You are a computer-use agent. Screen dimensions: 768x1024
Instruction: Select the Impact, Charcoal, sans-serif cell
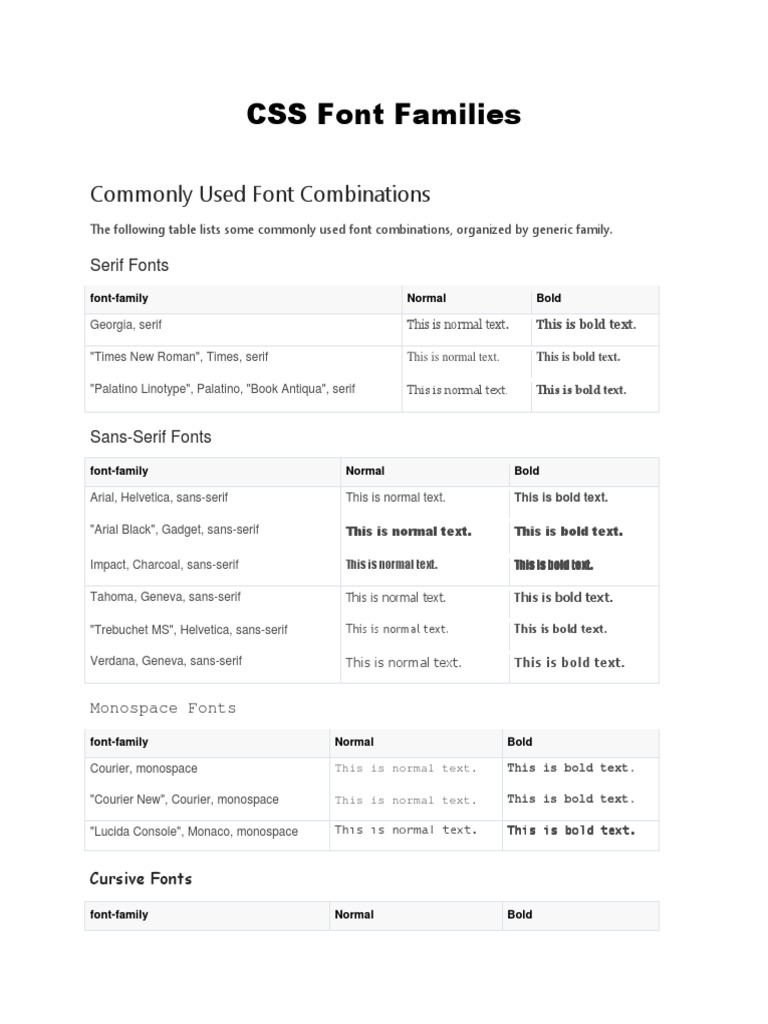point(164,565)
